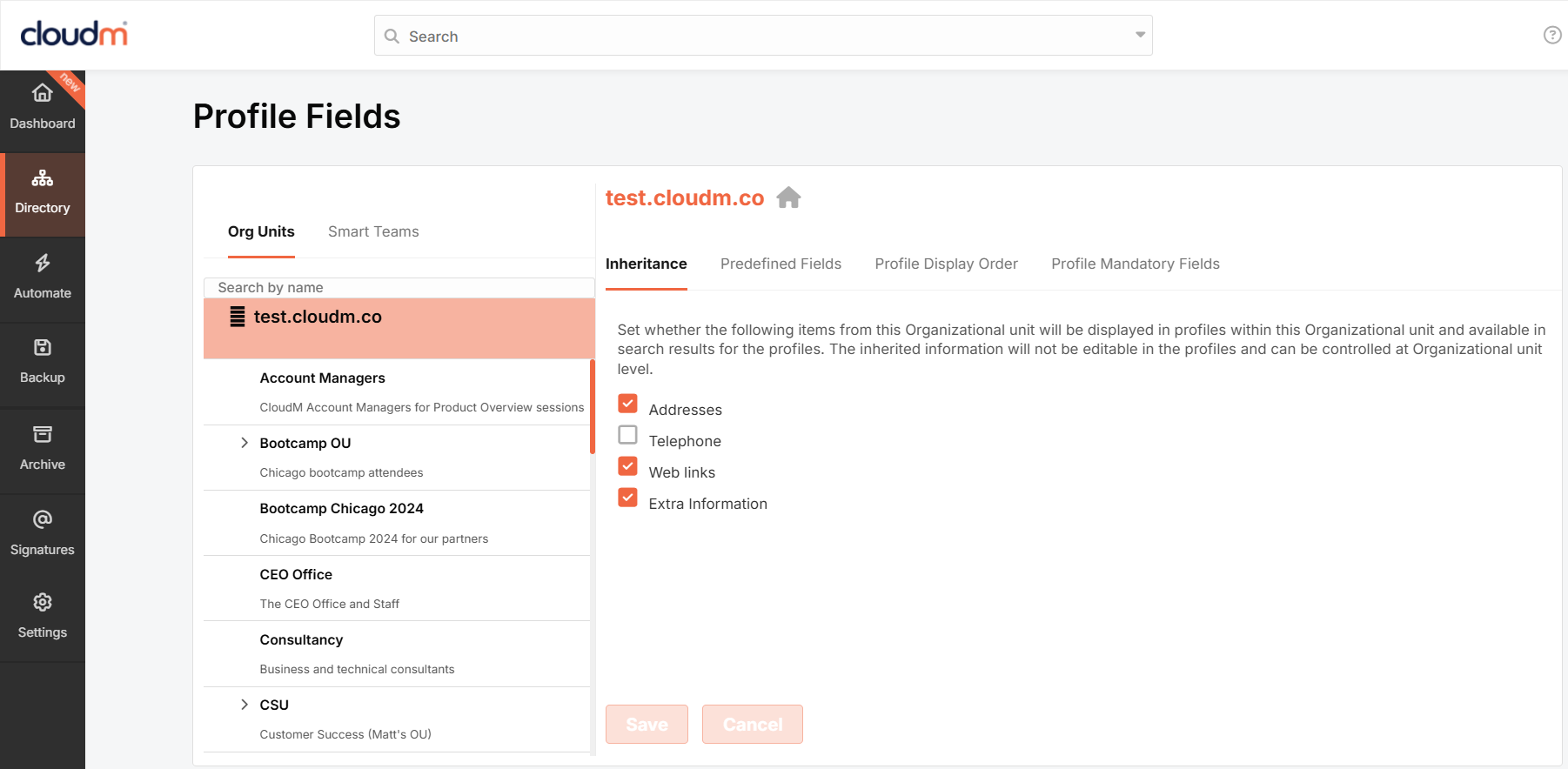Open the Predefined Fields tab
1568x769 pixels.
click(781, 264)
